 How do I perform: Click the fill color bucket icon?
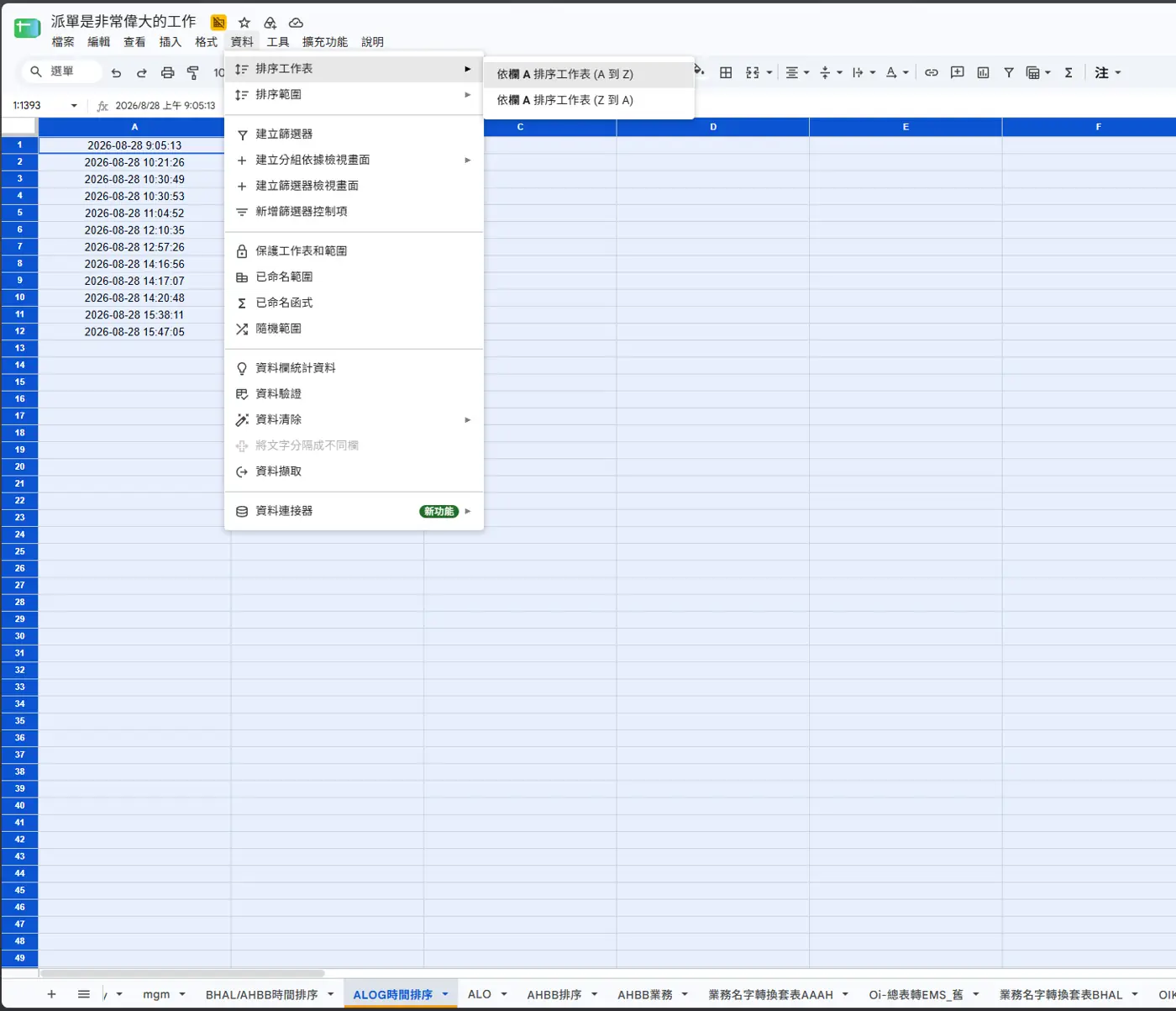click(699, 71)
